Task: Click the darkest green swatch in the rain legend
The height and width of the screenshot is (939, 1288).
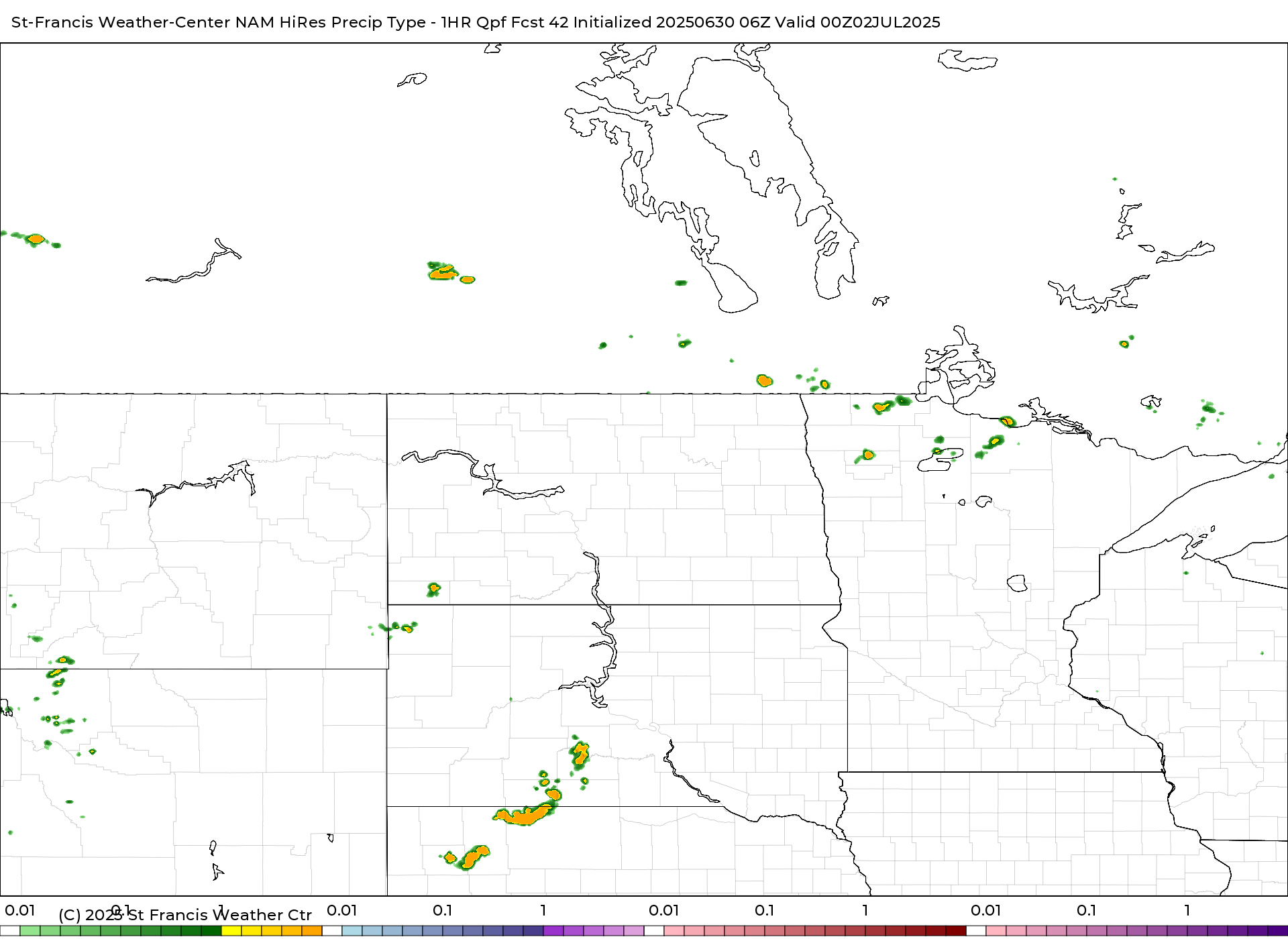Action: [211, 931]
